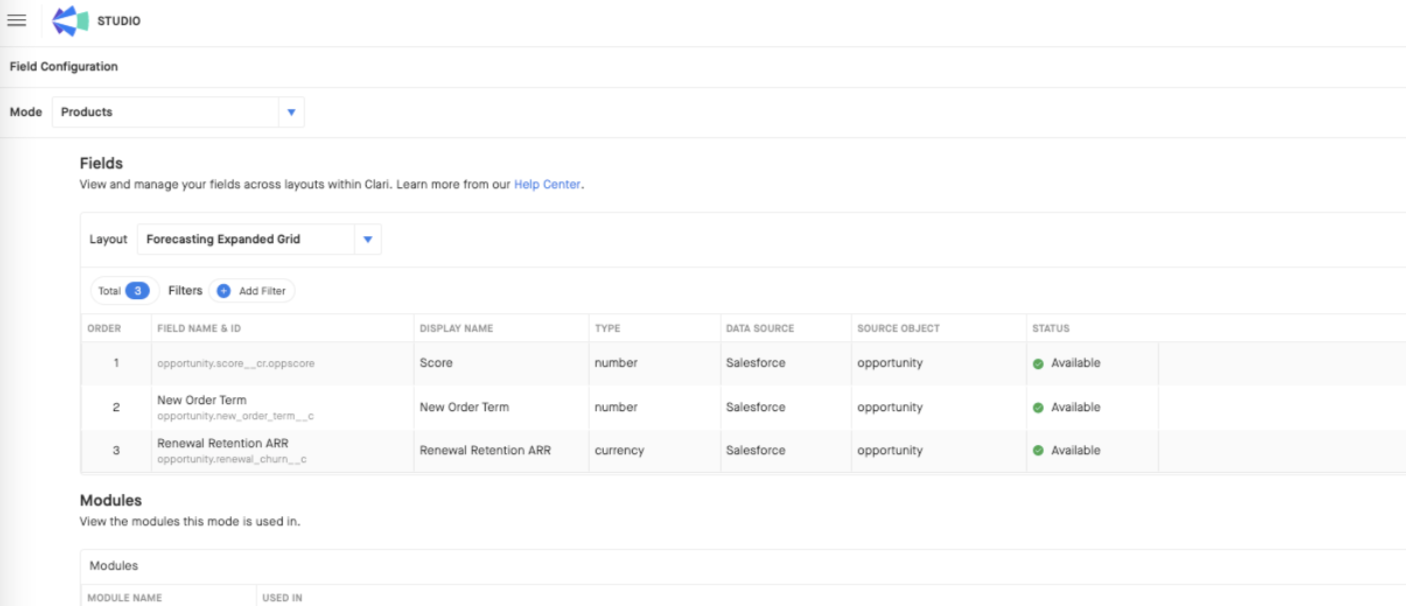Image resolution: width=1406 pixels, height=606 pixels.
Task: Sort by FIELD NAME & ID column header
Action: click(x=199, y=328)
